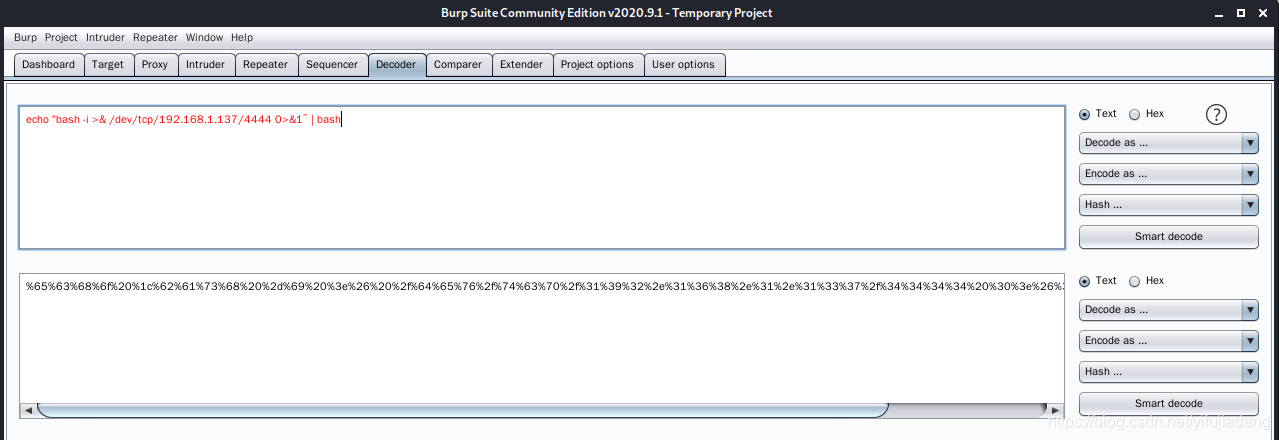Switch to the Comparer tab
This screenshot has height=440, width=1279.
[x=458, y=65]
